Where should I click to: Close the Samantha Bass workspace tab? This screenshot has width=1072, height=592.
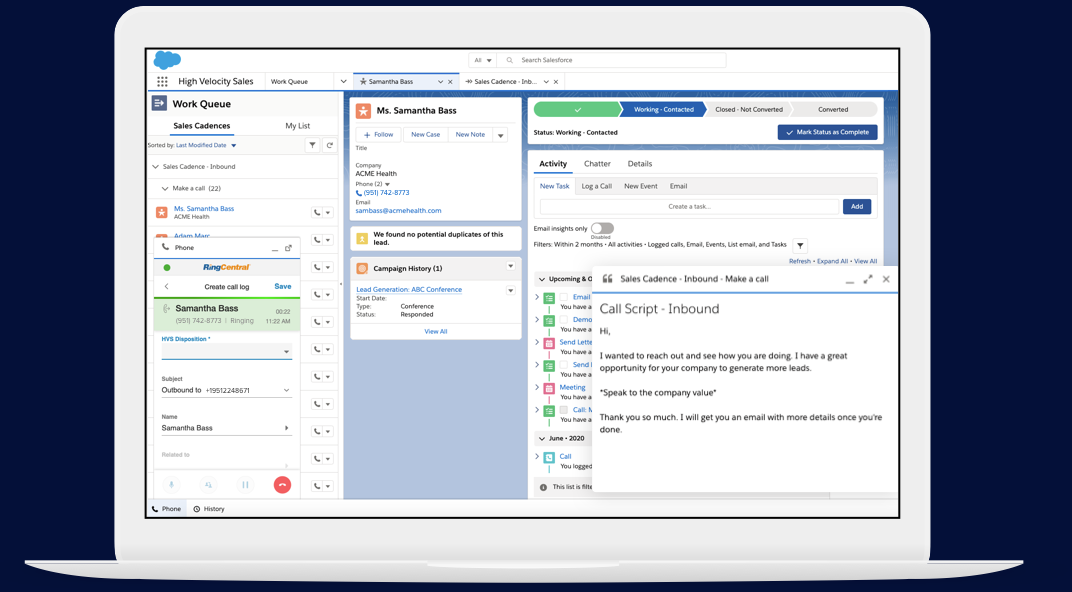click(x=450, y=82)
